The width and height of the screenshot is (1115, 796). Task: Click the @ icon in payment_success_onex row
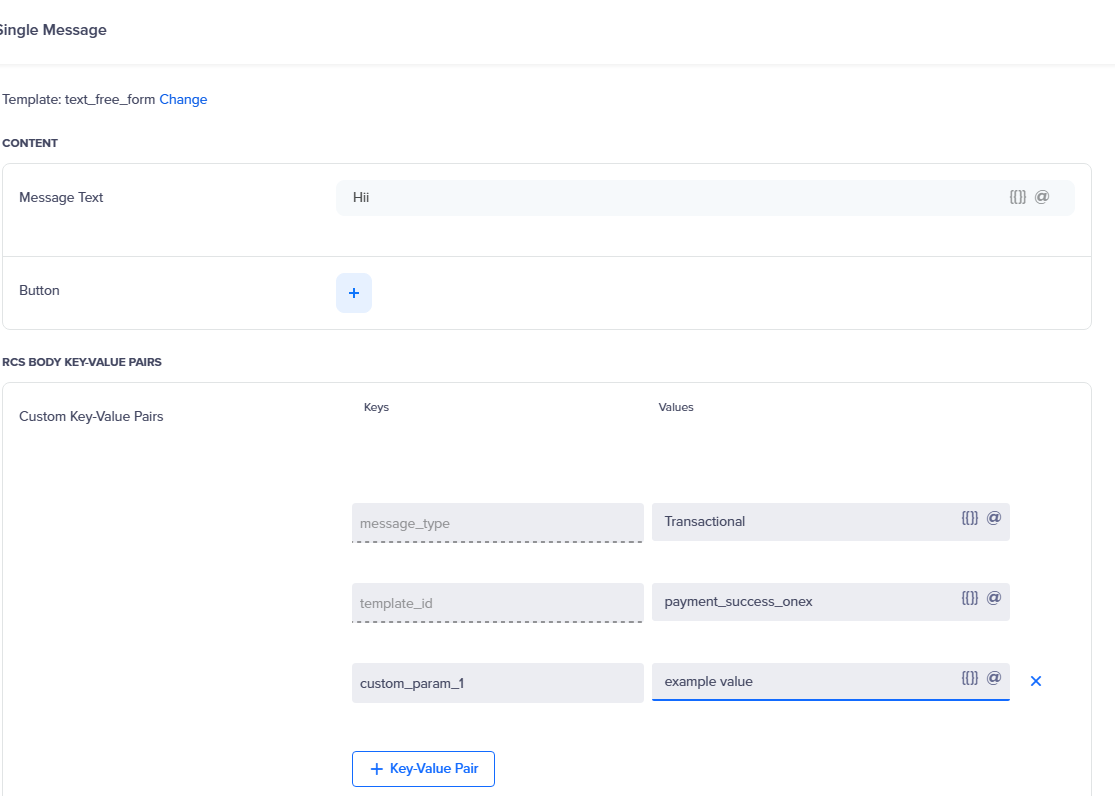[994, 598]
